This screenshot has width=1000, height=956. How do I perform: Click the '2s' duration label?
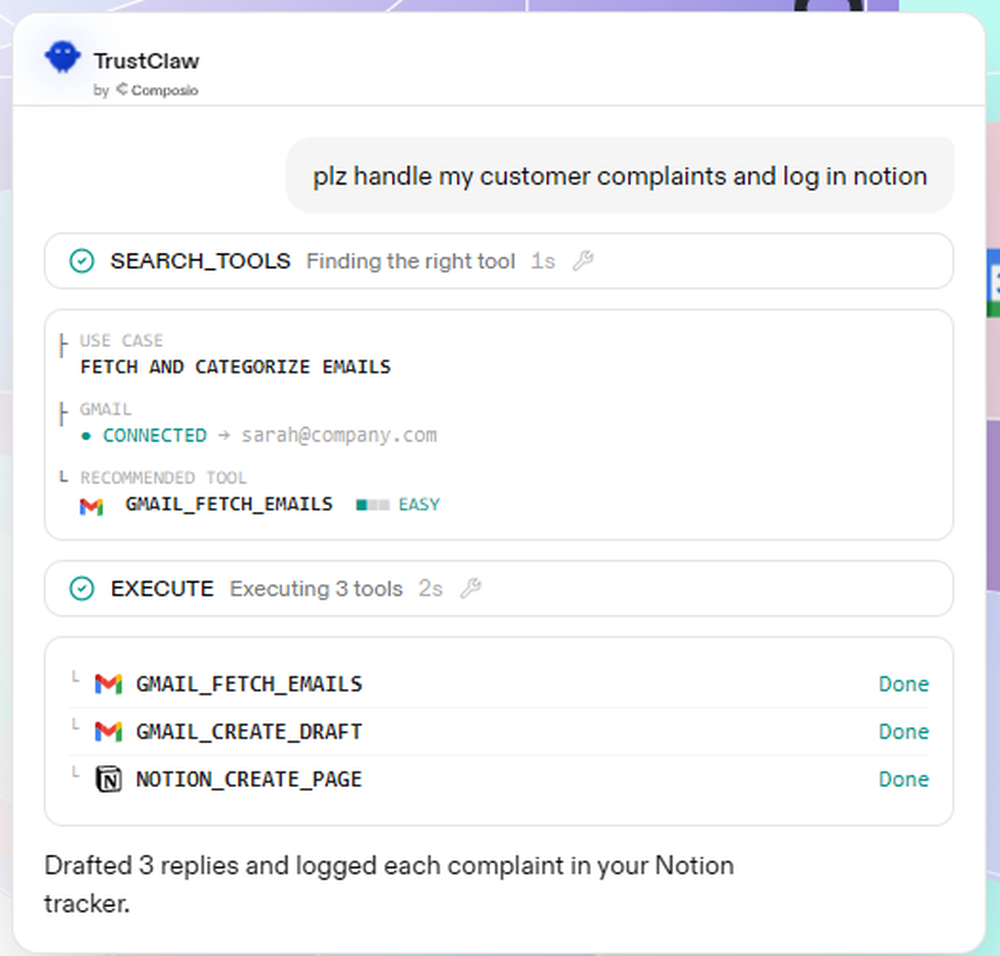430,589
